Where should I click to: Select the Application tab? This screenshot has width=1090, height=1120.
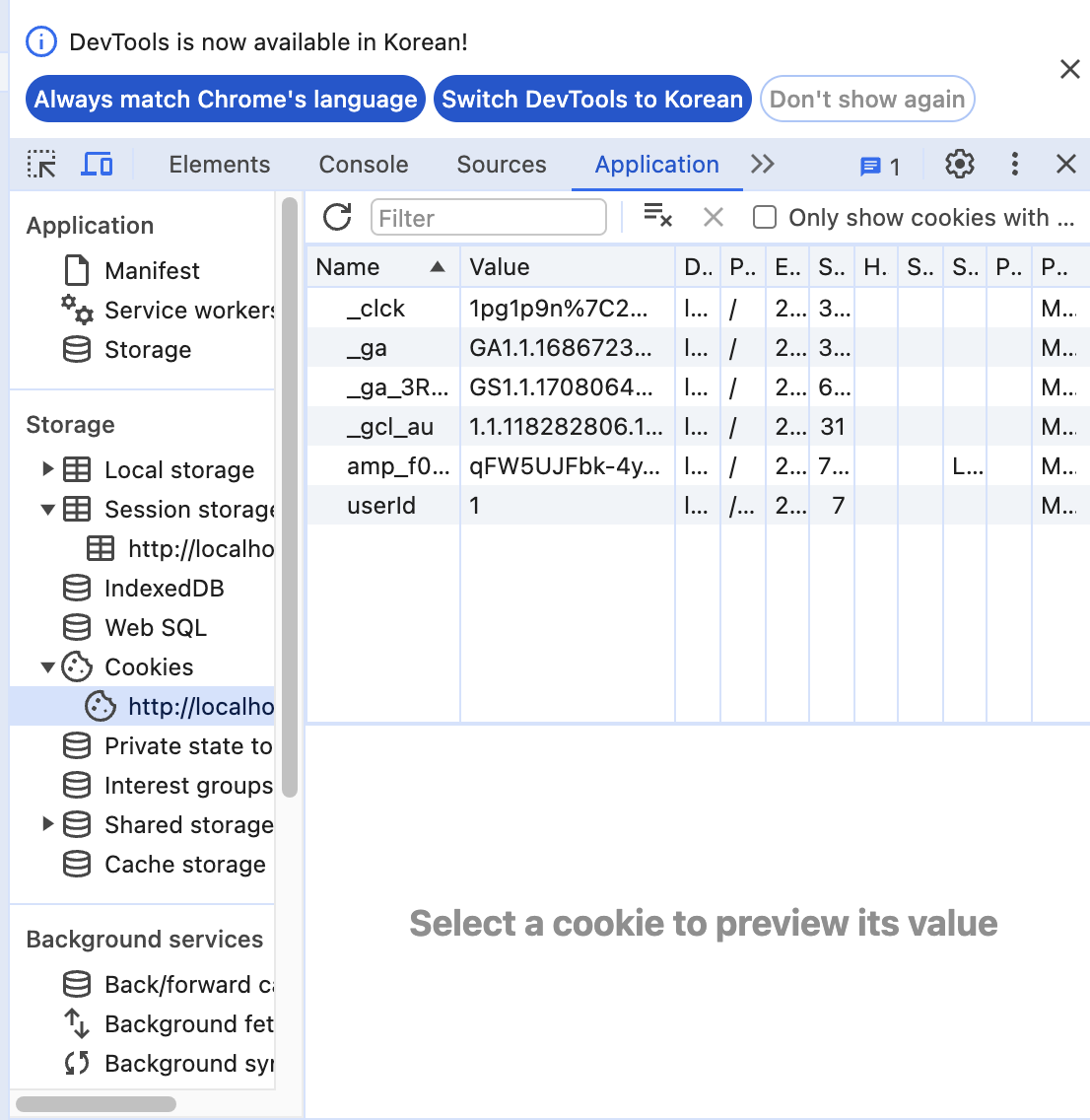tap(656, 165)
